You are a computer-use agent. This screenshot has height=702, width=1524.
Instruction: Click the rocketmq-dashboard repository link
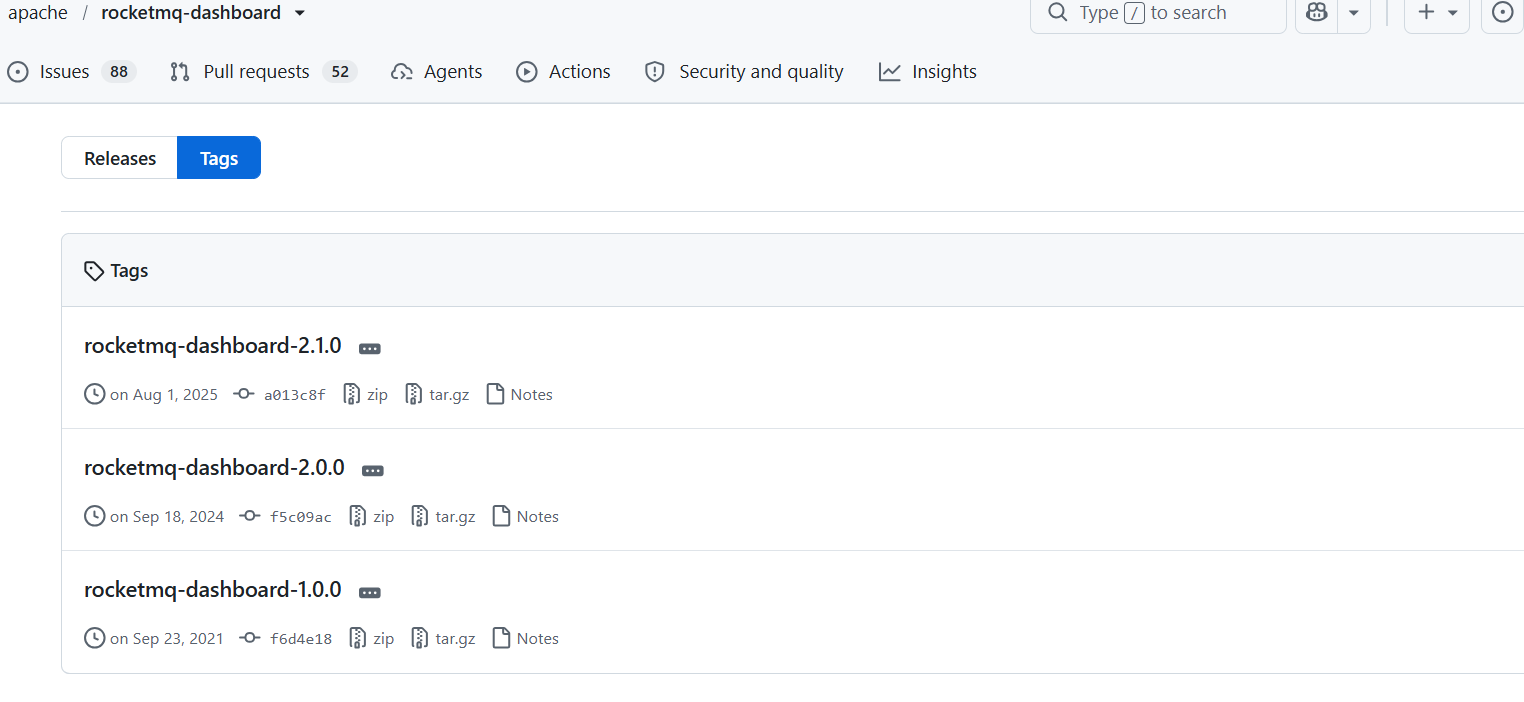191,13
